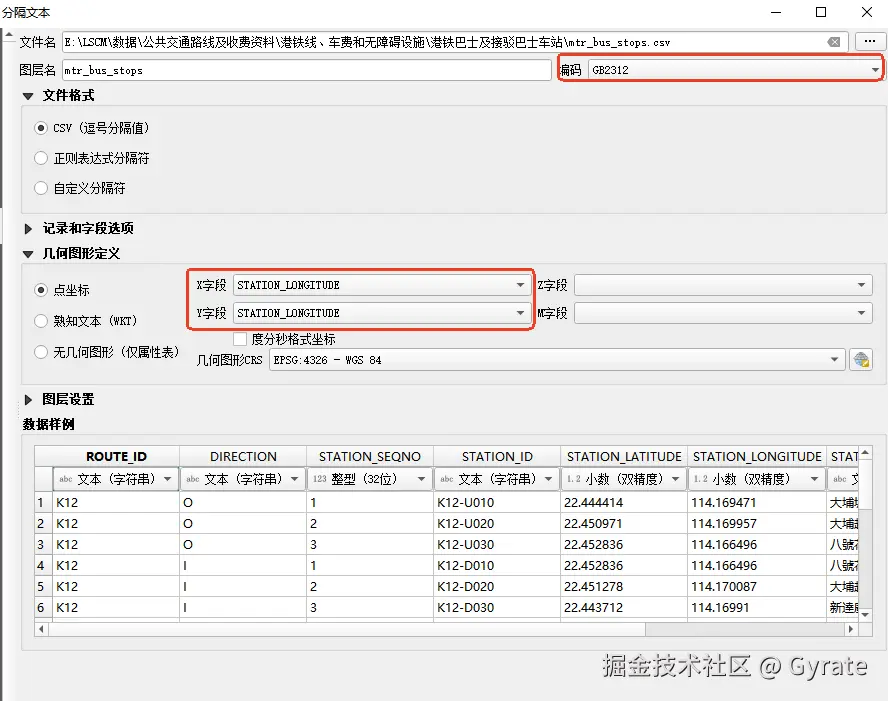Select 无几何图形 (仅属性表) option
Screen dimensions: 888x701
41,352
